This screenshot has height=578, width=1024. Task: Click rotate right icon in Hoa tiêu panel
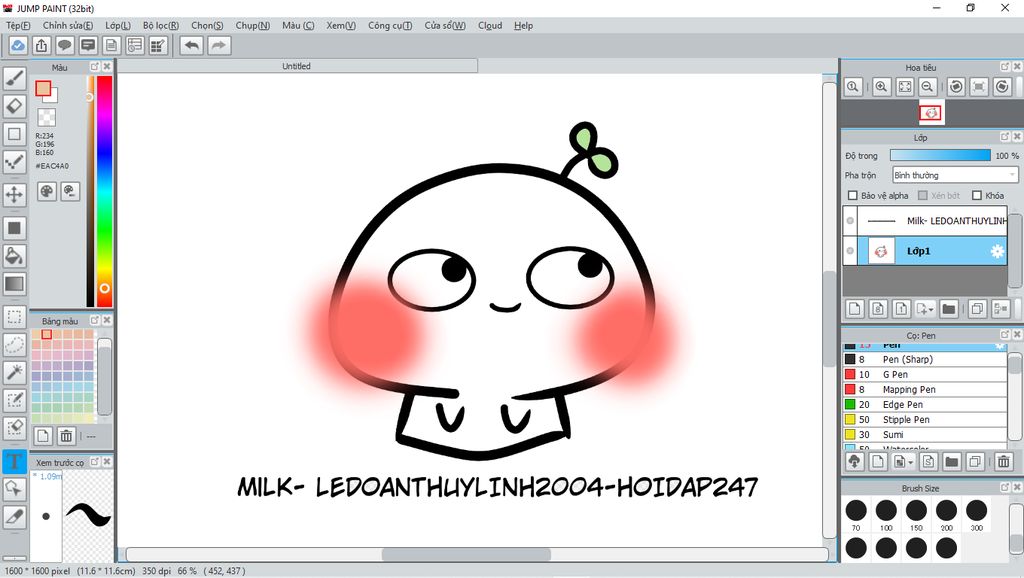1002,87
